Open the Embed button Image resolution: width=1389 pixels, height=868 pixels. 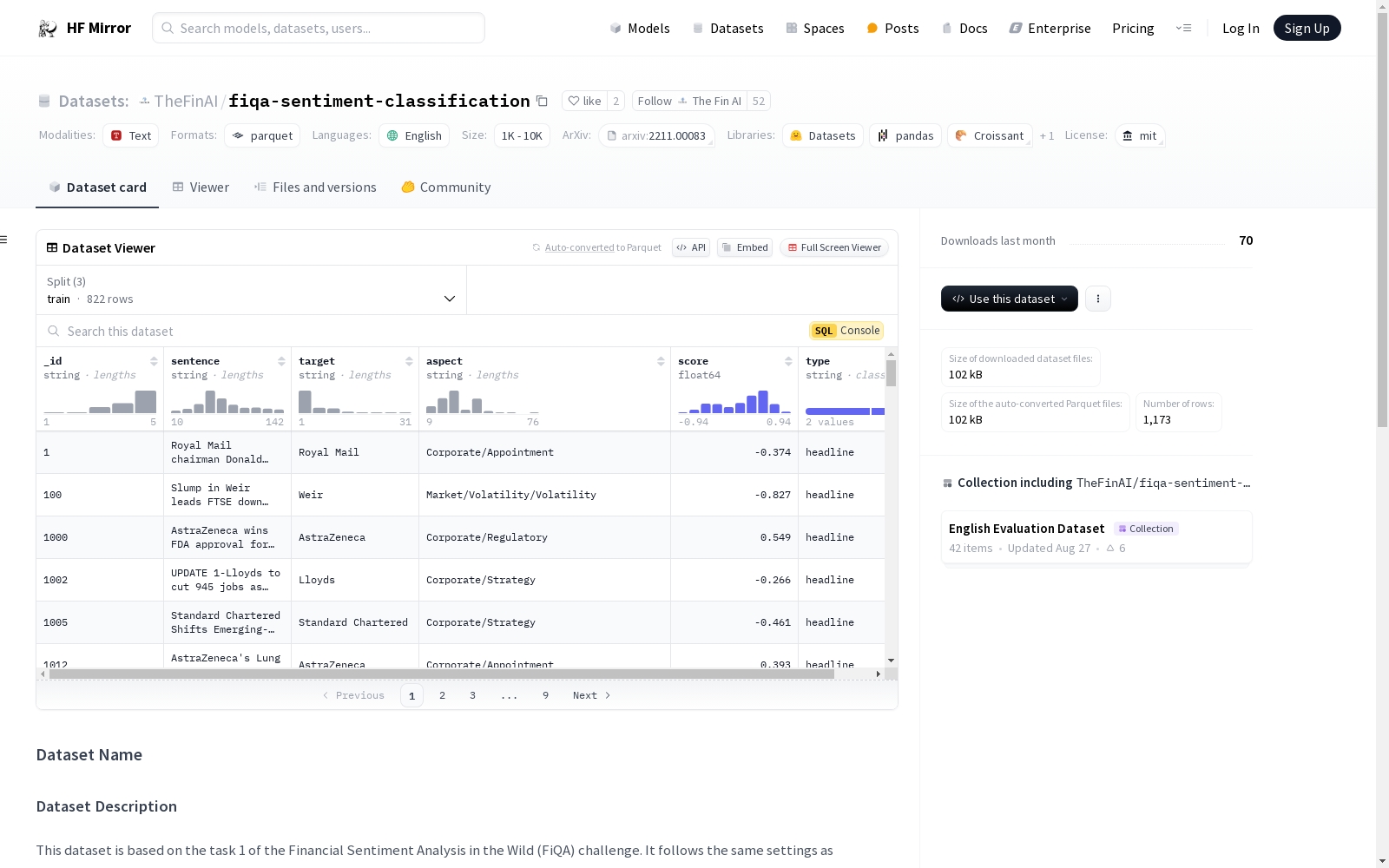pyautogui.click(x=745, y=247)
